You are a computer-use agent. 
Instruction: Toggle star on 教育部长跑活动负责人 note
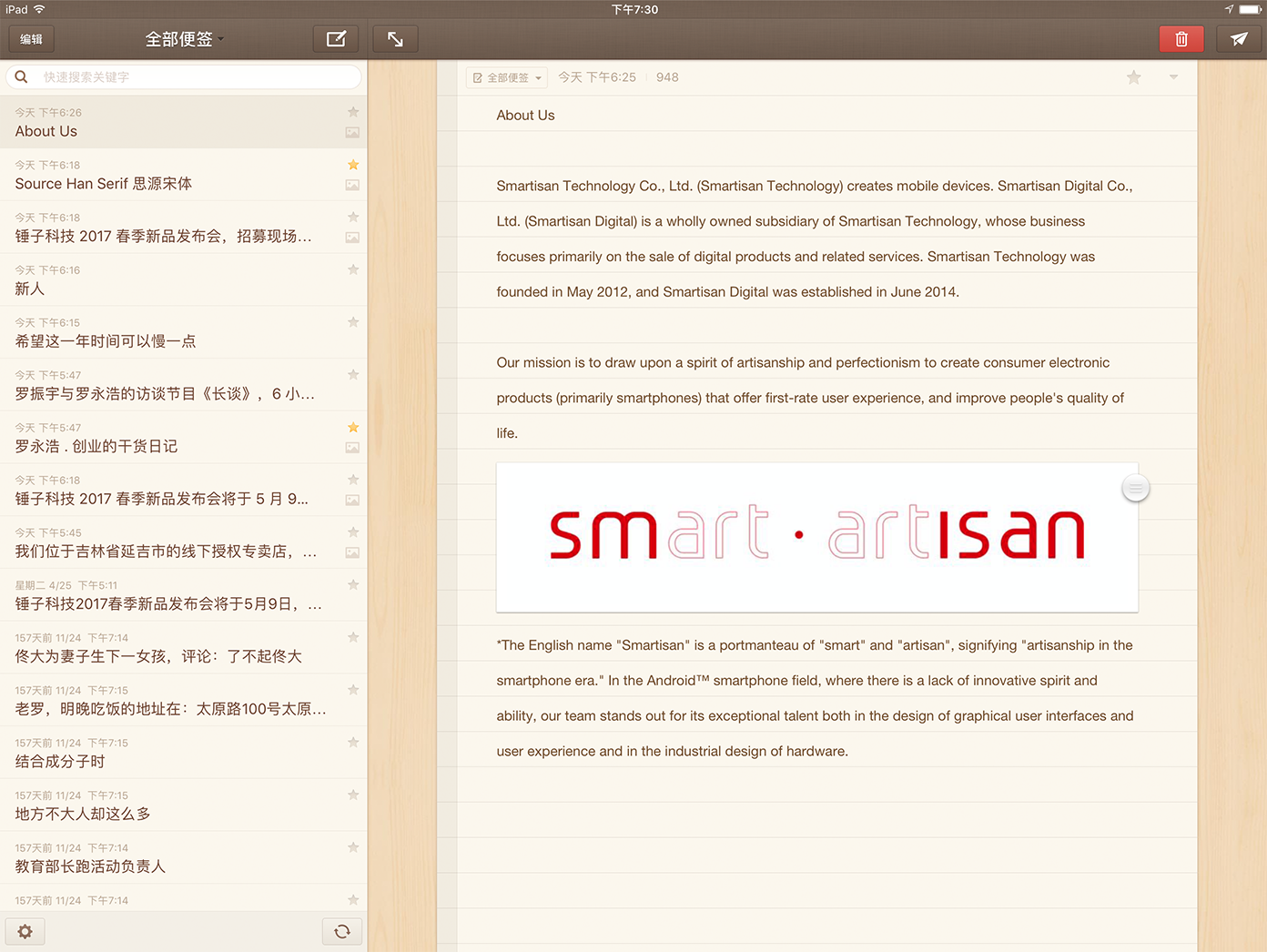tap(353, 847)
